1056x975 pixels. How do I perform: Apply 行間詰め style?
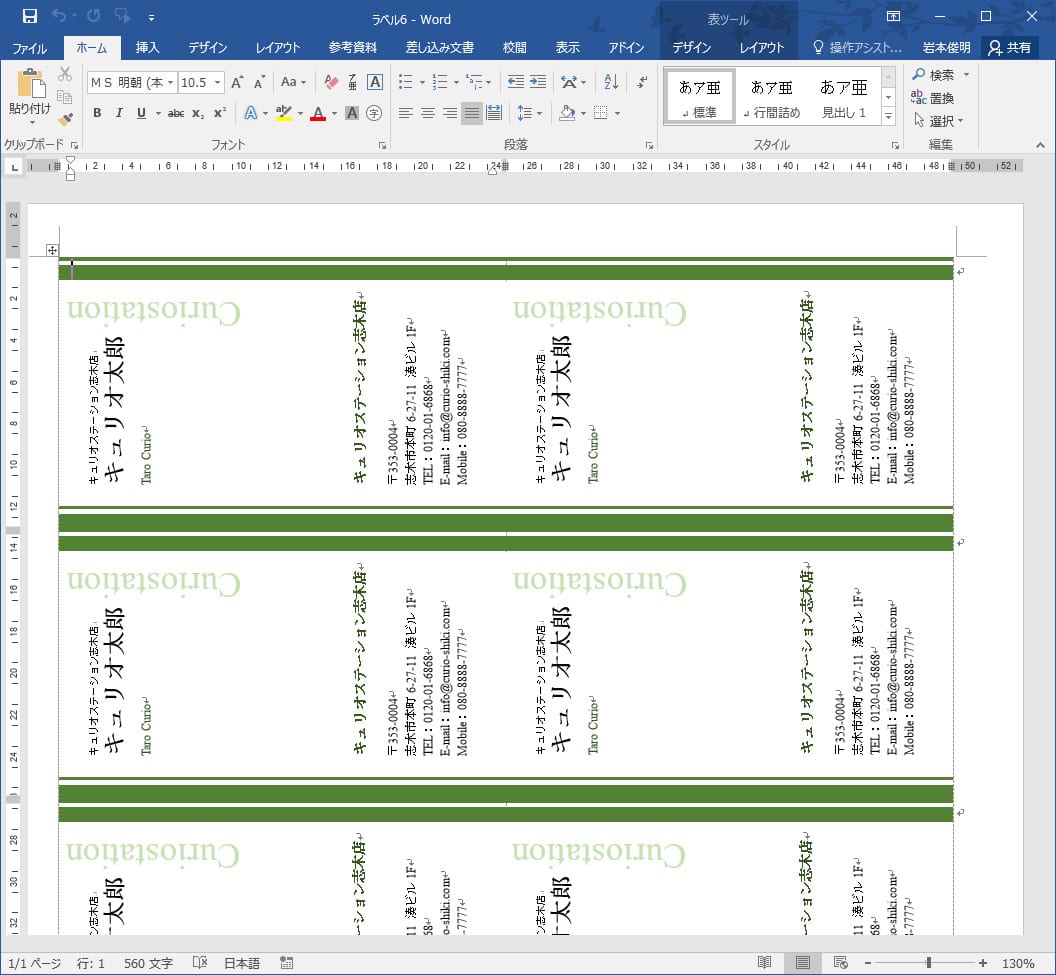click(x=772, y=96)
